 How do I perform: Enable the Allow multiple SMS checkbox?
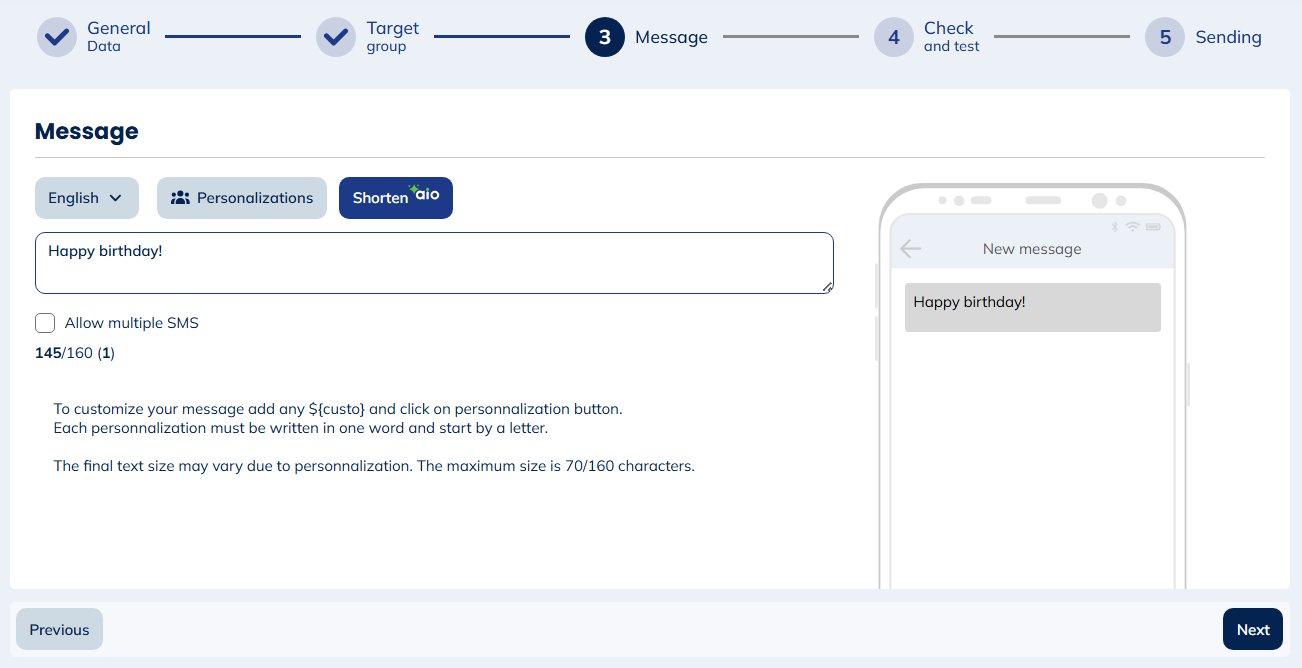point(45,322)
